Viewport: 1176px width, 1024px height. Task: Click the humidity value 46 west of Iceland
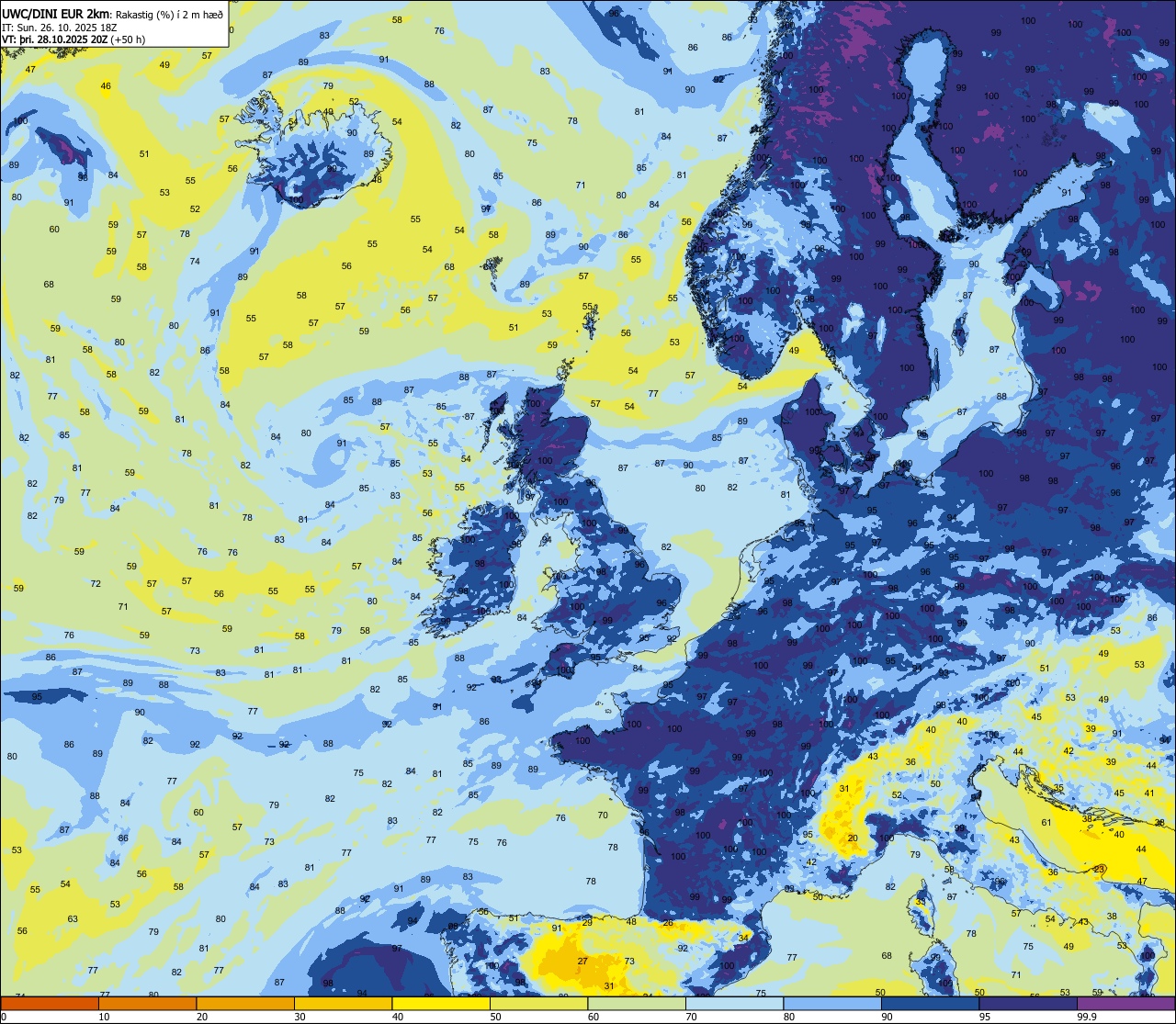[x=106, y=86]
